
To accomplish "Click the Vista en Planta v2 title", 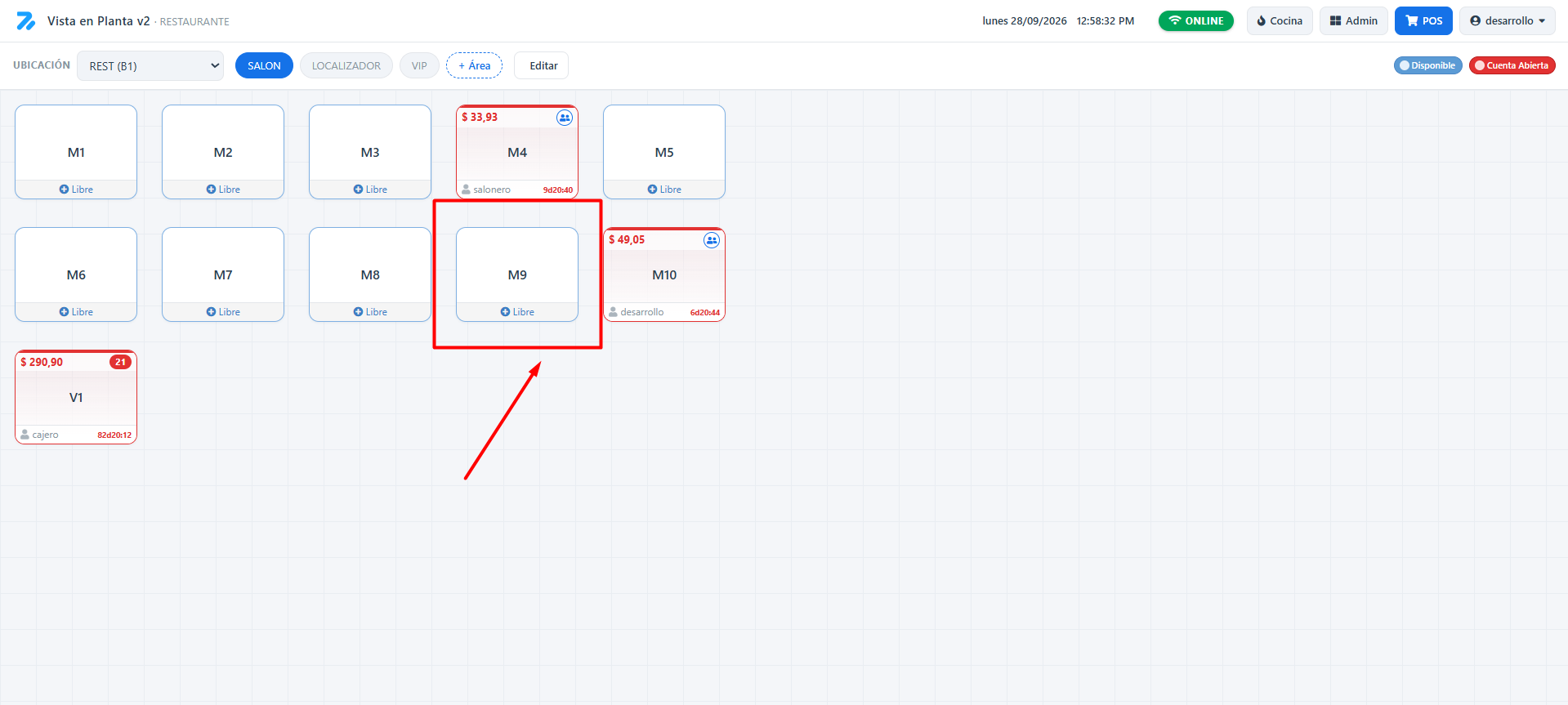I will click(99, 21).
